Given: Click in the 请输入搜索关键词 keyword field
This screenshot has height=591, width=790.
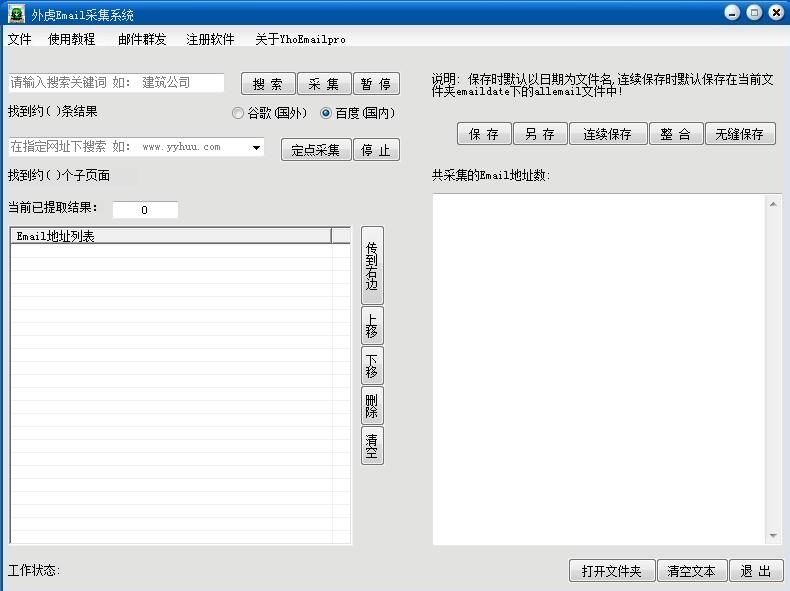Looking at the screenshot, I should click(116, 83).
